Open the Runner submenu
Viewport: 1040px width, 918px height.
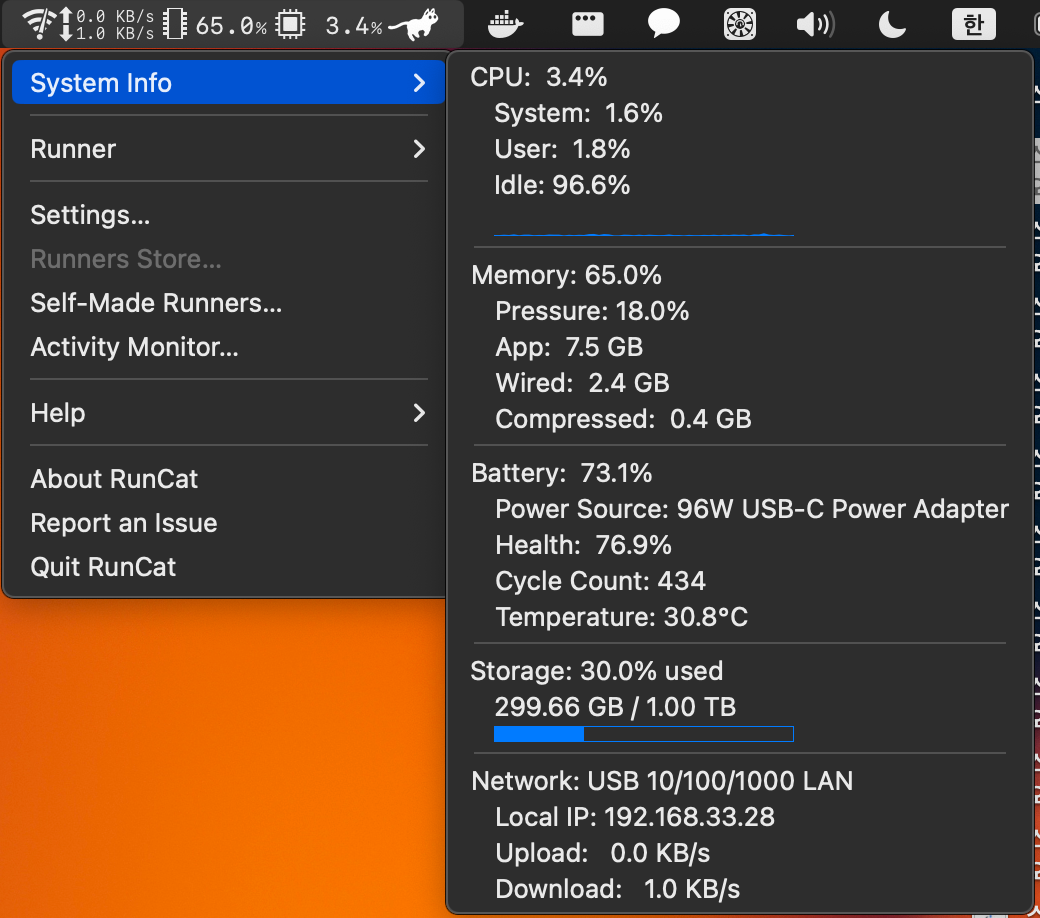pyautogui.click(x=228, y=149)
